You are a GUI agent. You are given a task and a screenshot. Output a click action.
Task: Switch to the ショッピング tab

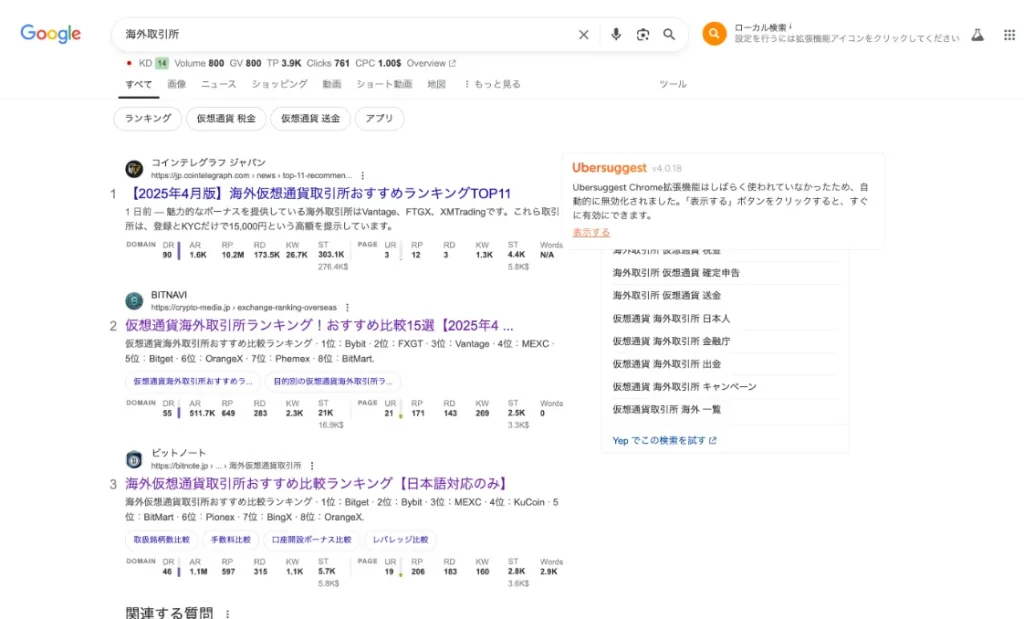[x=280, y=84]
